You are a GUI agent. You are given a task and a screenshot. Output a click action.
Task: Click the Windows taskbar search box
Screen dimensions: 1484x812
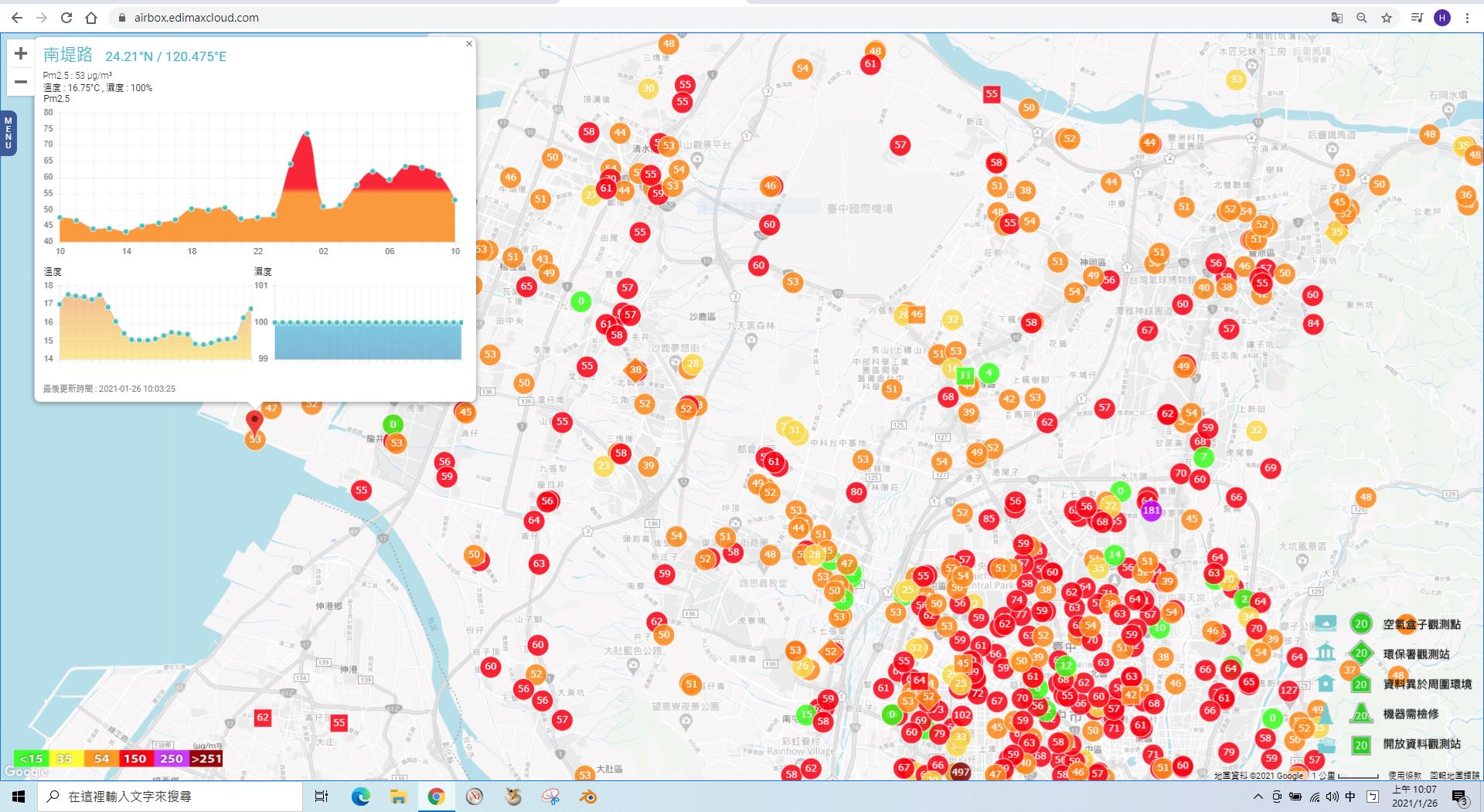pos(170,797)
